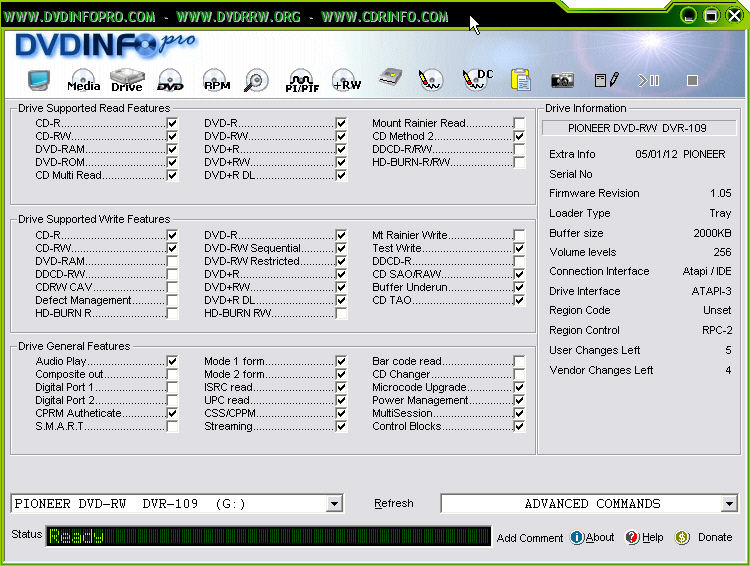The height and width of the screenshot is (566, 750).
Task: Open the PI/PIF error scan icon
Action: pyautogui.click(x=302, y=80)
